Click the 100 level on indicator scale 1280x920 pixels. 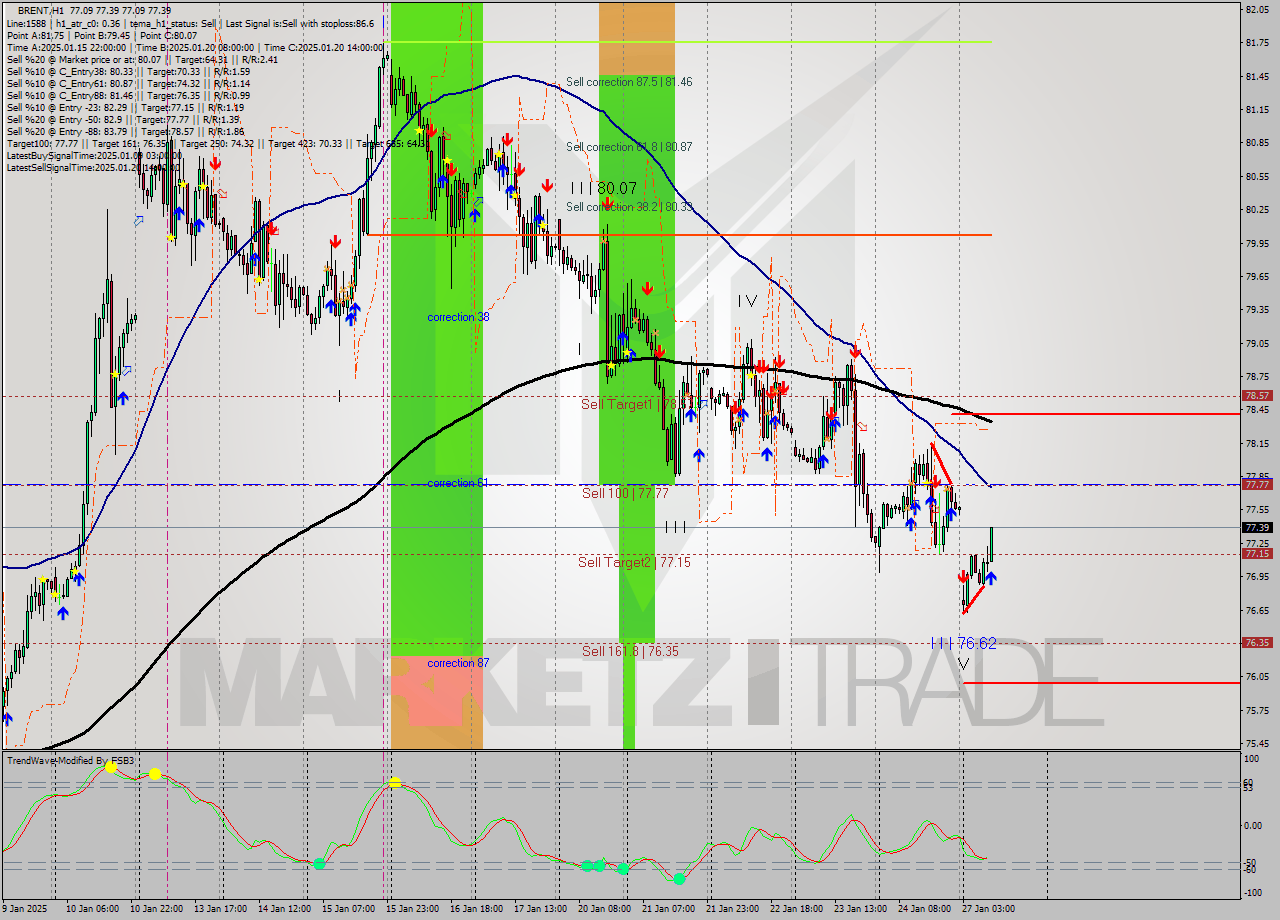point(1250,759)
